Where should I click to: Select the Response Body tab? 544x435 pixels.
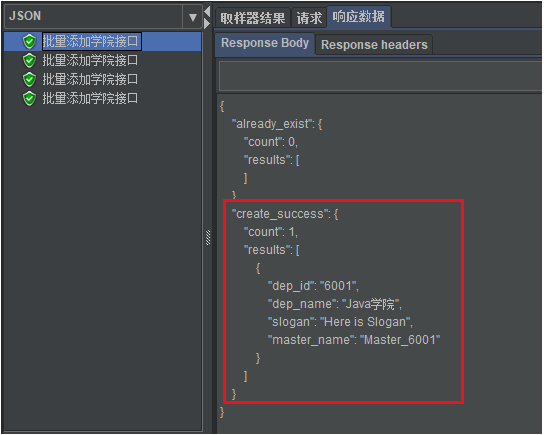[x=265, y=43]
